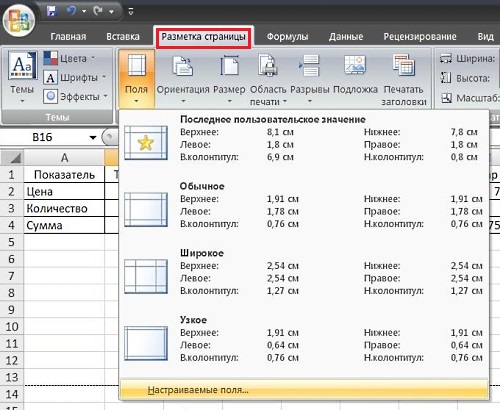Image resolution: width=500 pixels, height=410 pixels.
Task: Select row 13 header
Action: point(12,377)
